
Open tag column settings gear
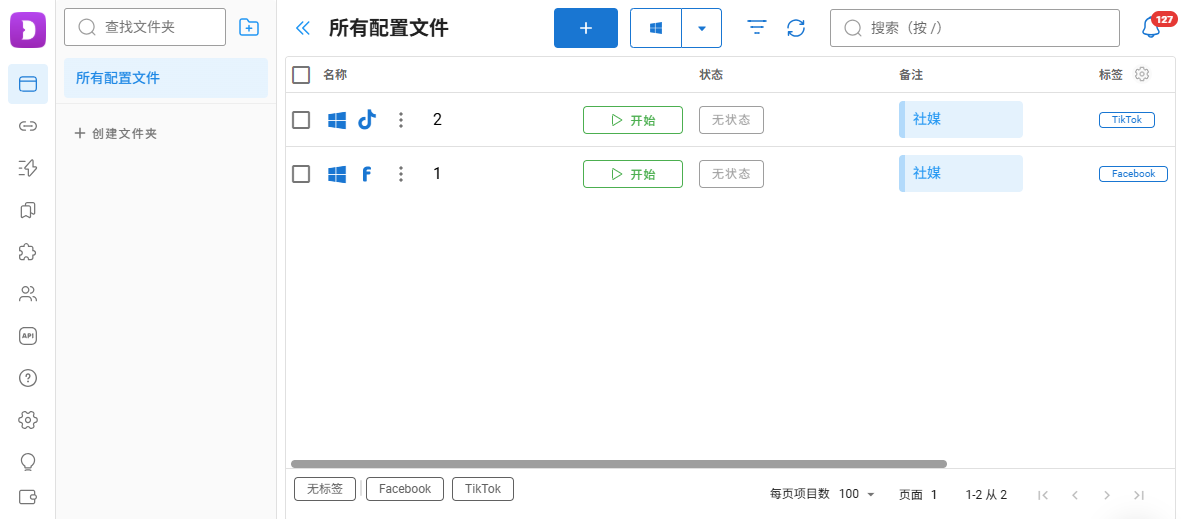[x=1142, y=74]
